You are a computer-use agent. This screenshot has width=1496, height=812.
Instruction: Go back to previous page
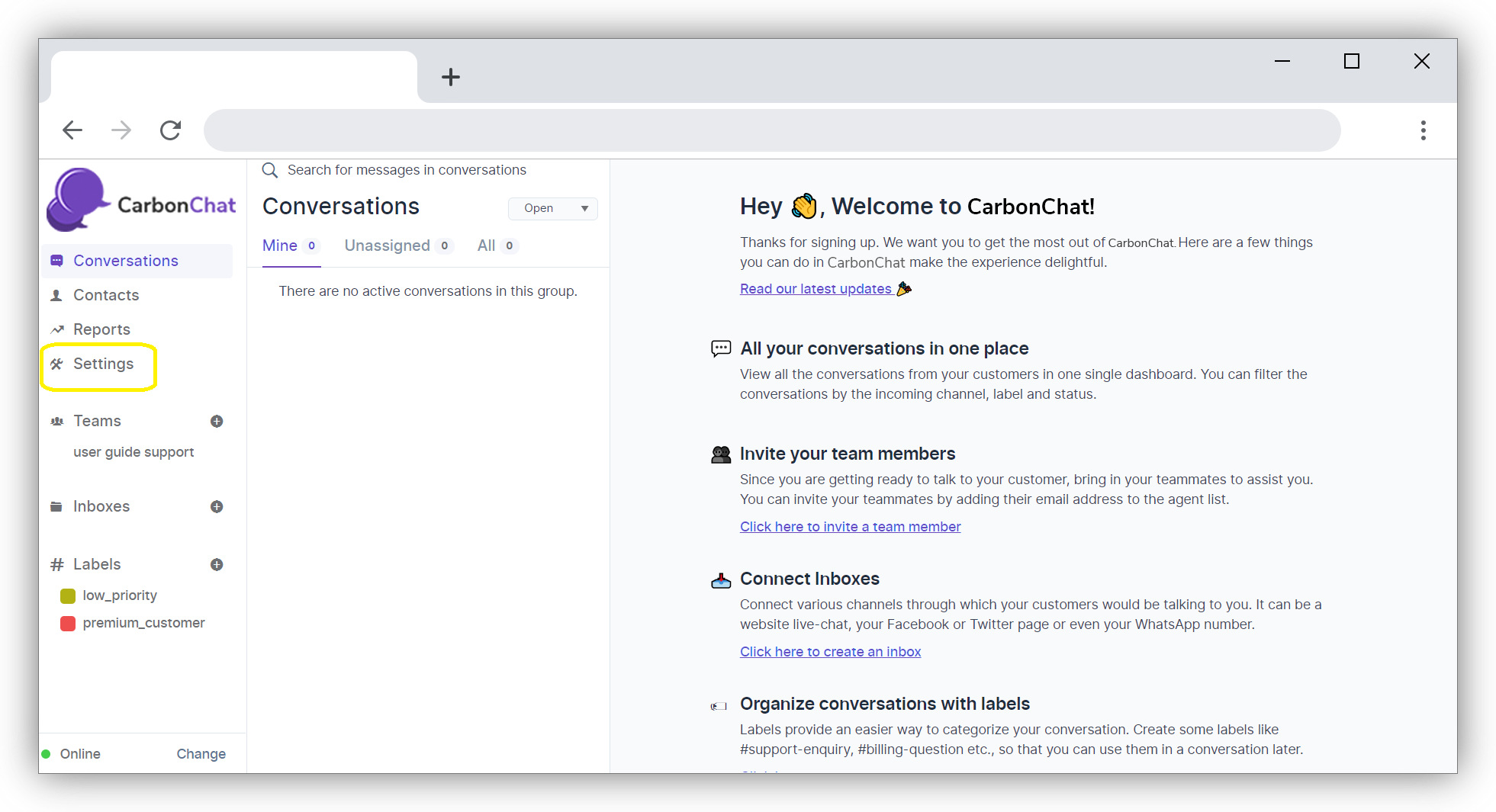pyautogui.click(x=72, y=130)
